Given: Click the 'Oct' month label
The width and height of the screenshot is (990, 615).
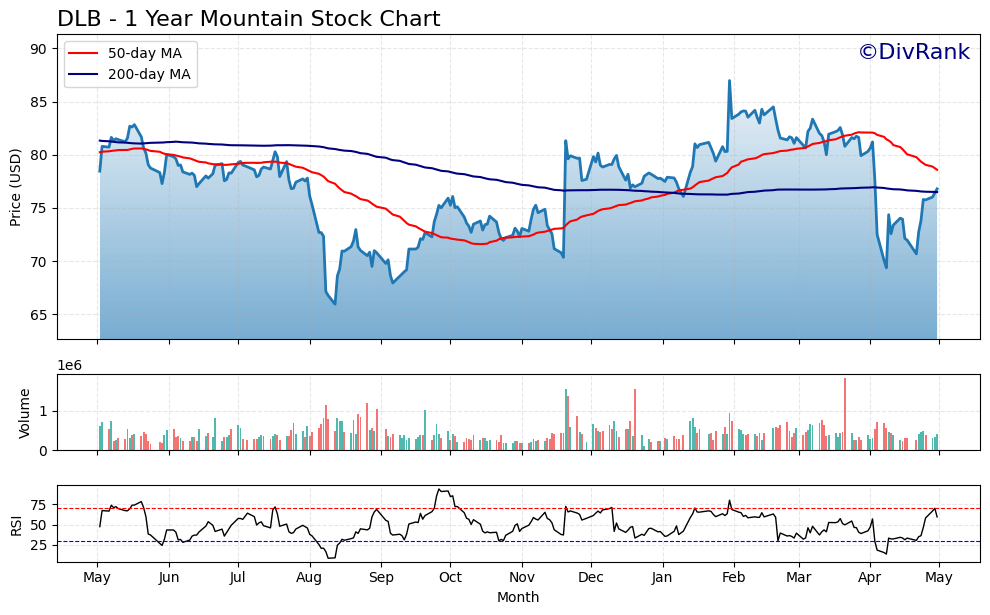Looking at the screenshot, I should [450, 577].
